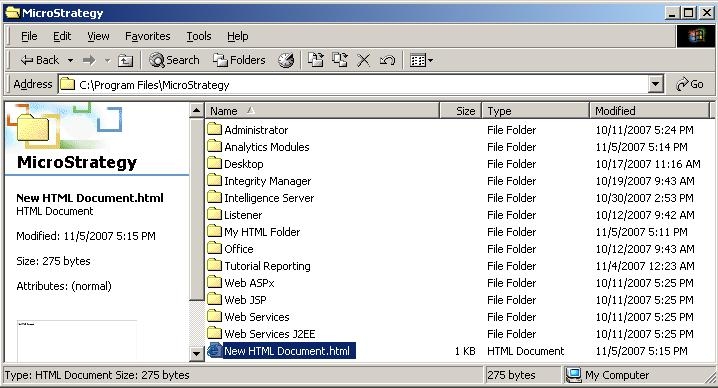718x388 pixels.
Task: Select the Tutorial Reporting folder icon
Action: click(214, 265)
